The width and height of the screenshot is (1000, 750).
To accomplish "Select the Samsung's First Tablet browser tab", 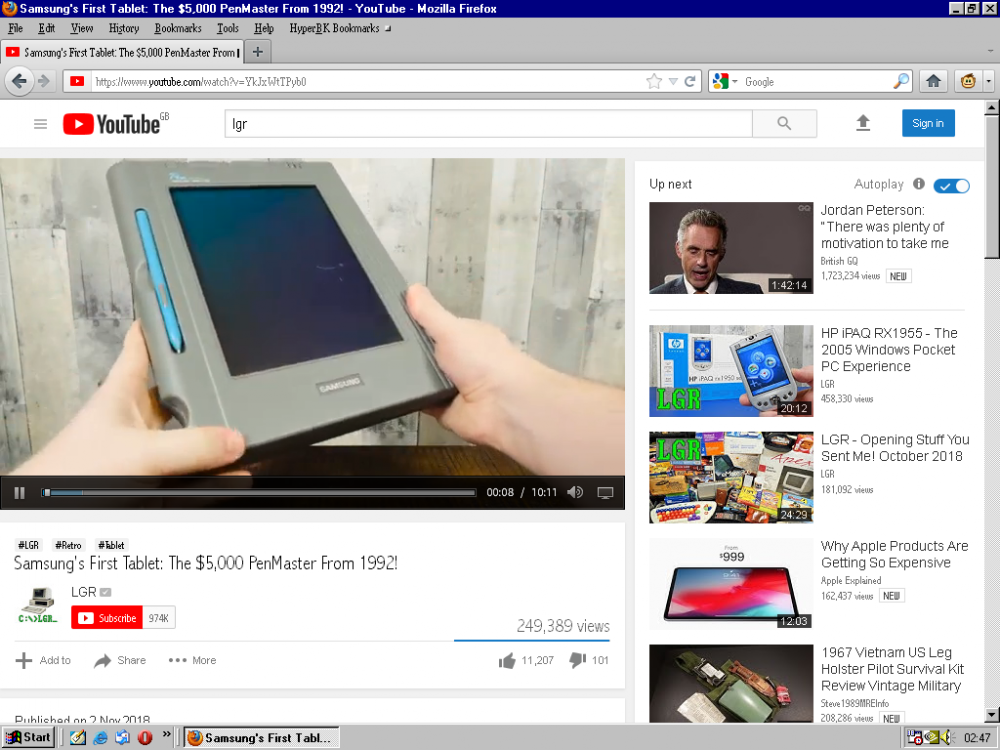I will pos(123,52).
